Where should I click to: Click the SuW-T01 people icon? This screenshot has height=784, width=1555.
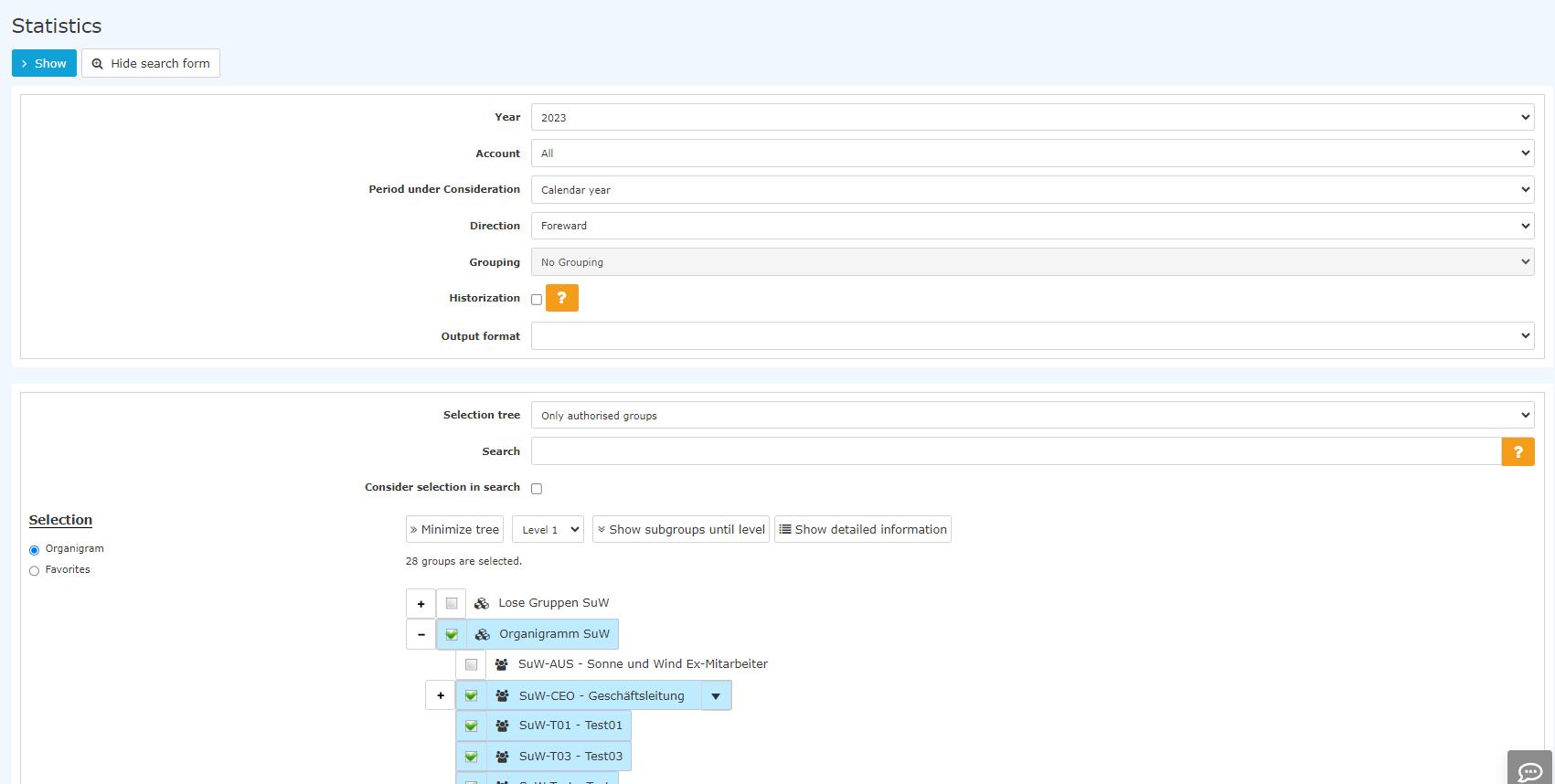coord(502,726)
